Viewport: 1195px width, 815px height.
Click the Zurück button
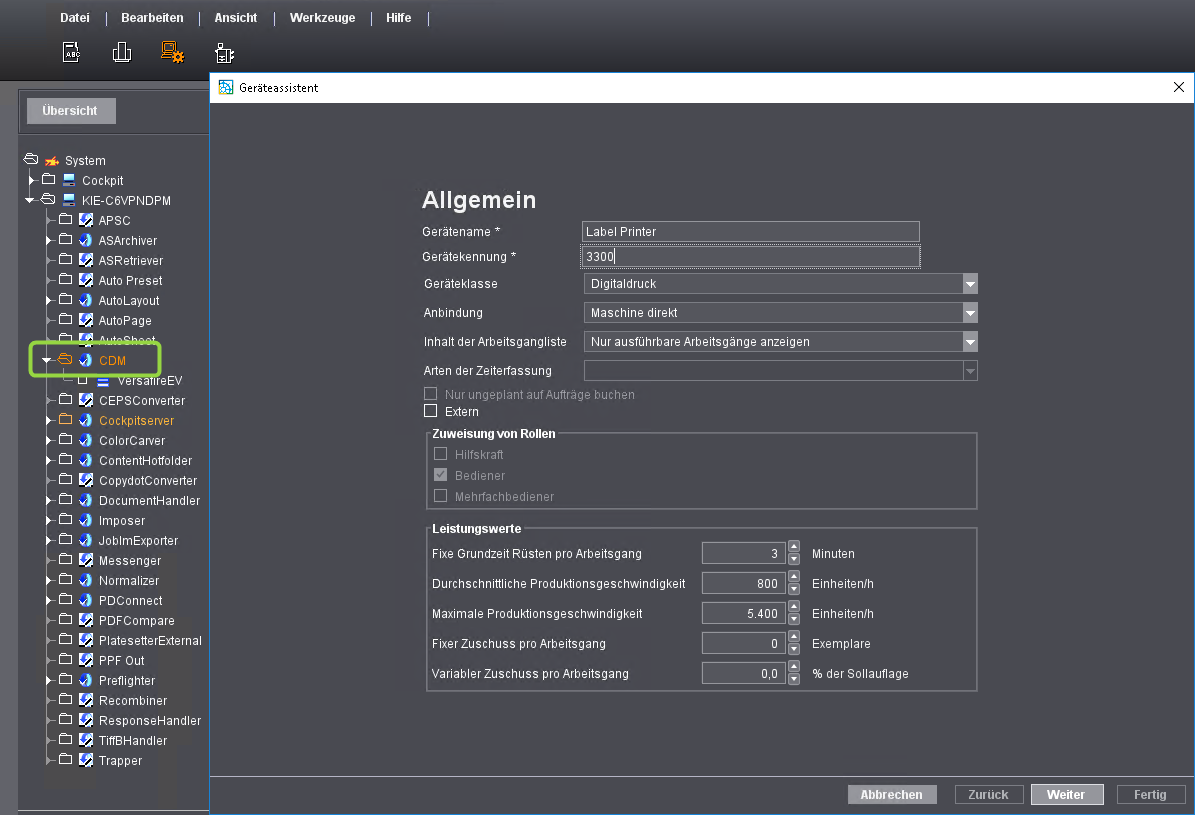click(x=988, y=794)
